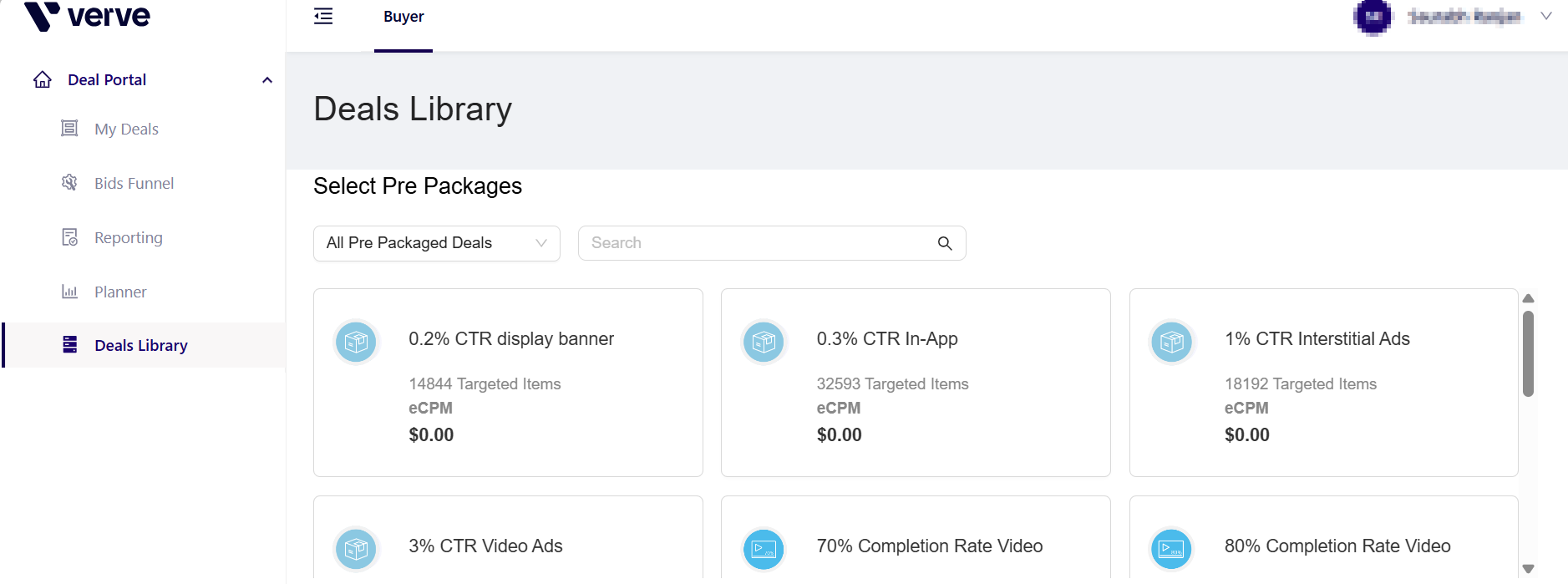Collapse the Deal Portal menu chevron
Image resolution: width=1568 pixels, height=584 pixels.
pos(267,80)
